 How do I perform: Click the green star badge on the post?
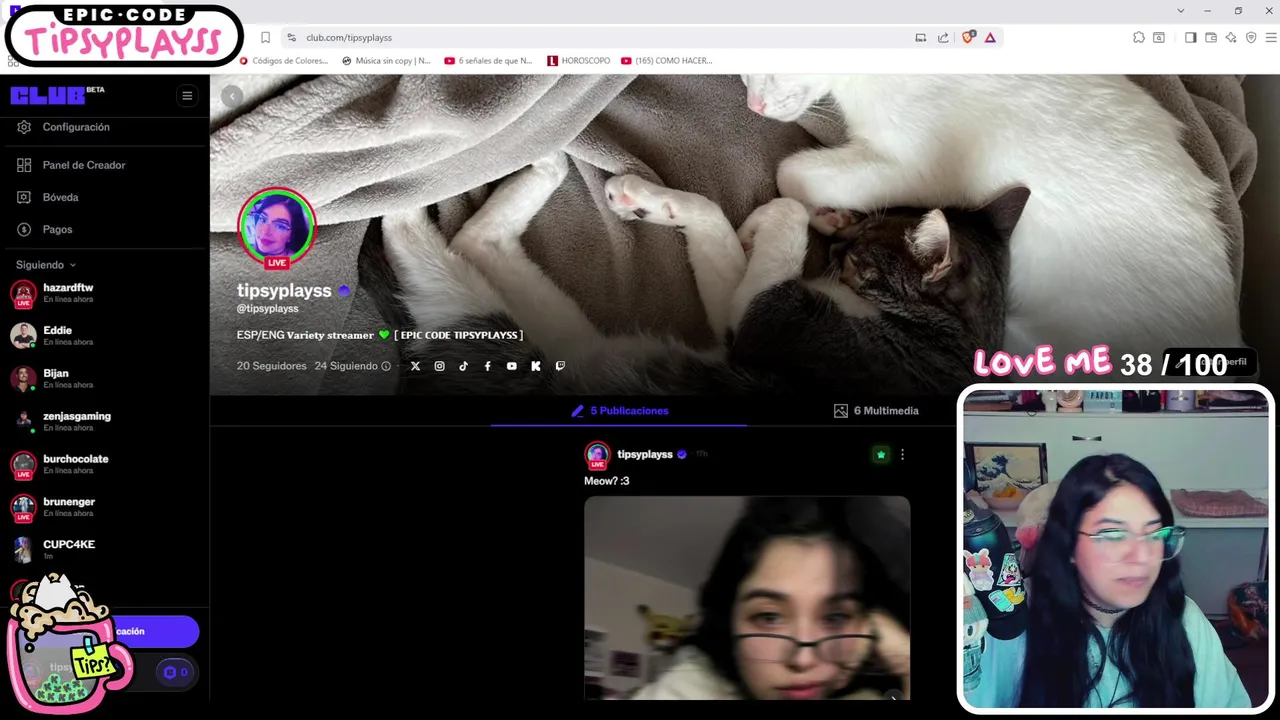click(x=880, y=455)
